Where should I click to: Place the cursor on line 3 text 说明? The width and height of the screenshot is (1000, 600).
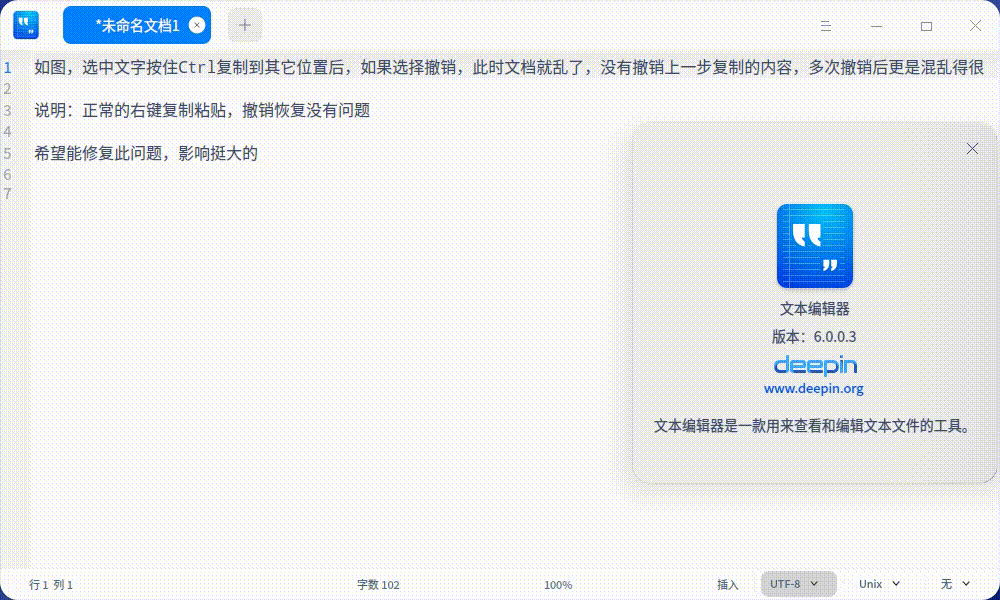[48, 110]
